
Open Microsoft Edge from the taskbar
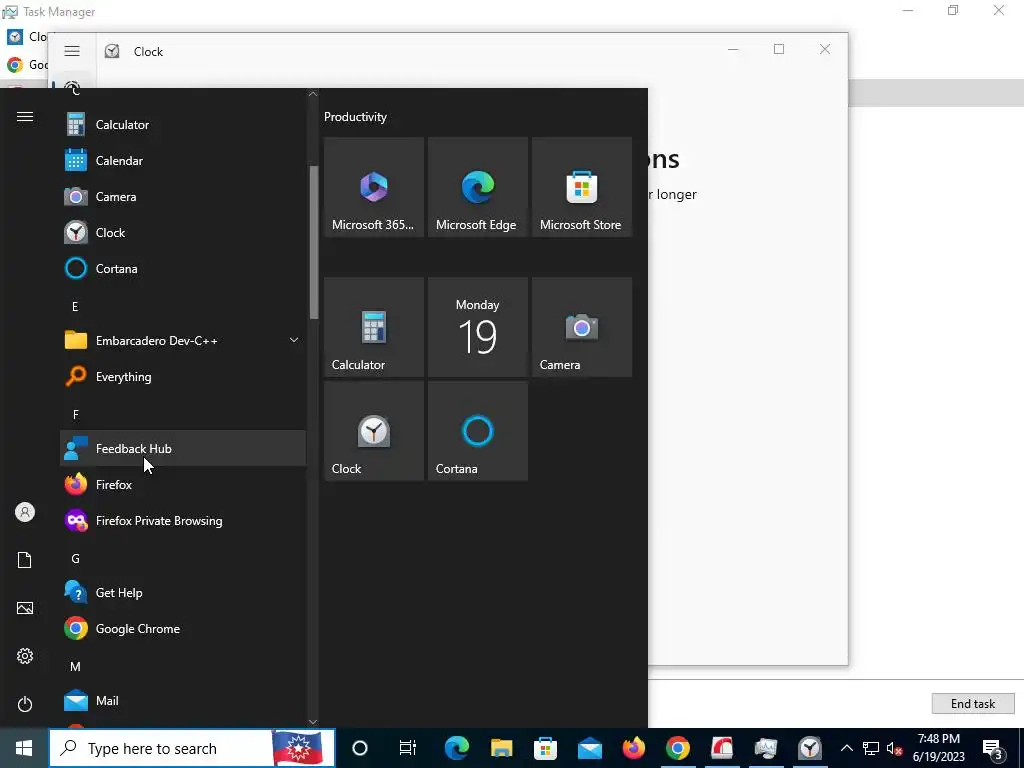(456, 748)
